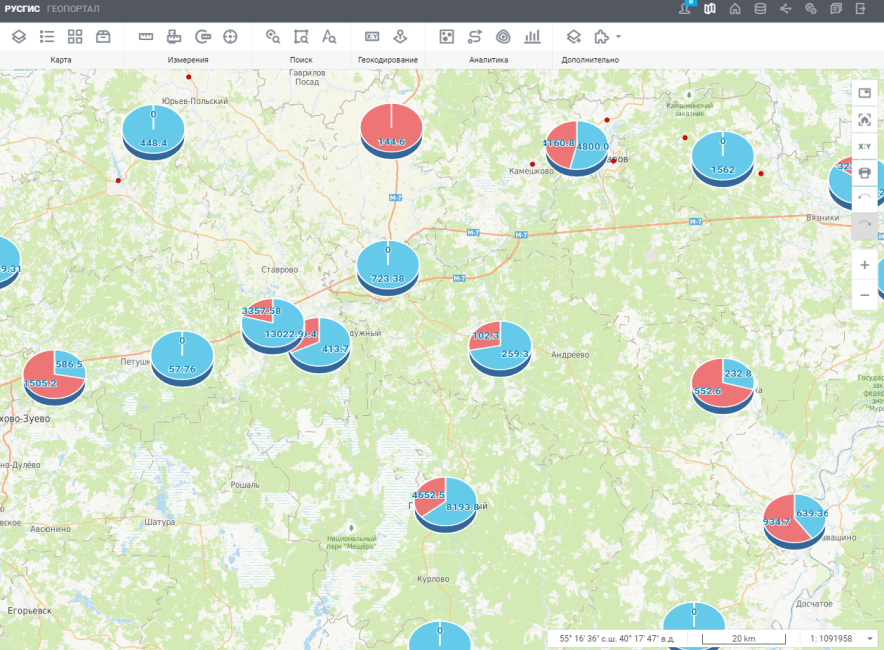The image size is (884, 650).
Task: Select the pie chart labeled 1562
Action: [723, 158]
